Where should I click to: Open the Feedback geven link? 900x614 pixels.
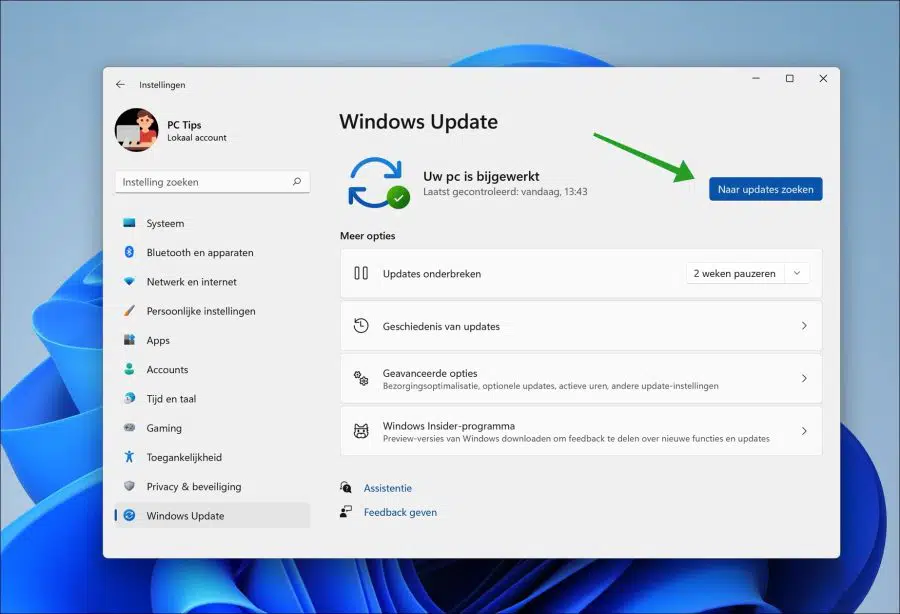400,512
